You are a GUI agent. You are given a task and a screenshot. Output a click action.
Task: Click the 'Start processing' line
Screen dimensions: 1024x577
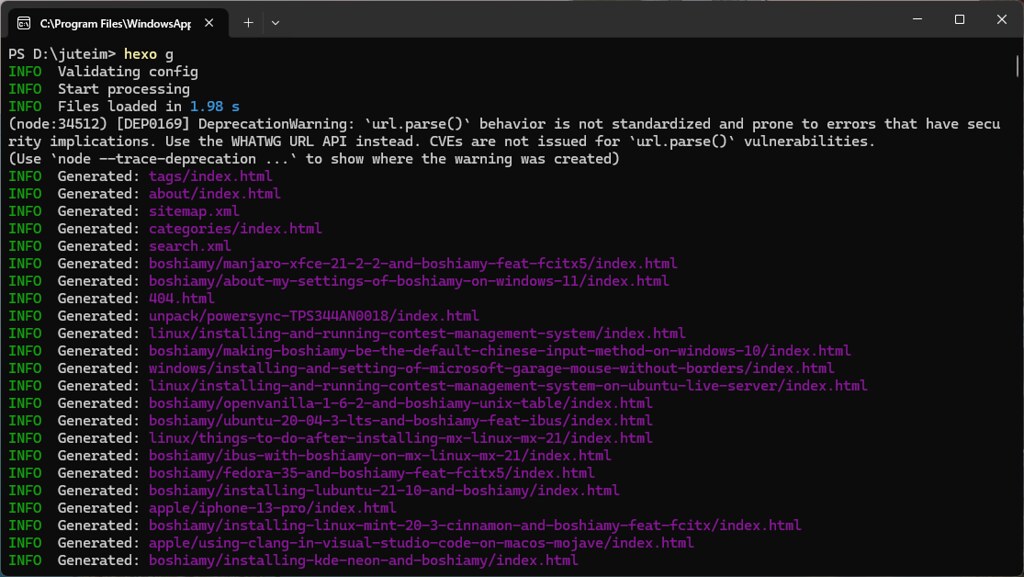pos(123,89)
